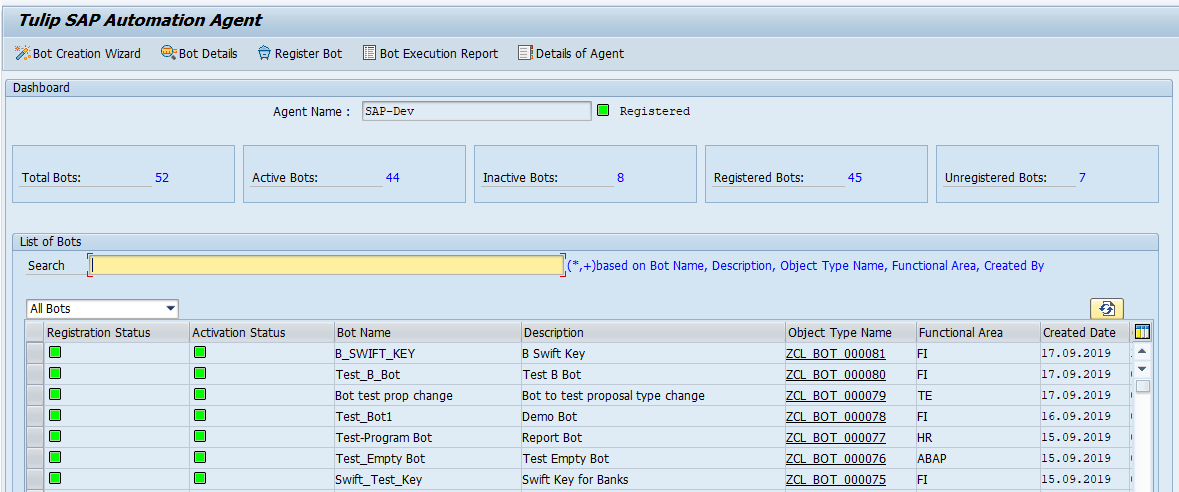Click the Registered Bots value 45
This screenshot has height=492, width=1179.
[x=855, y=178]
